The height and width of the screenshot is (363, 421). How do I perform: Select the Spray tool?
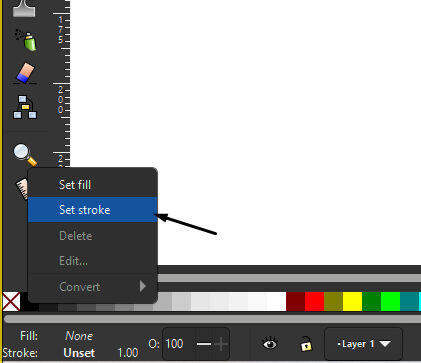[25, 40]
